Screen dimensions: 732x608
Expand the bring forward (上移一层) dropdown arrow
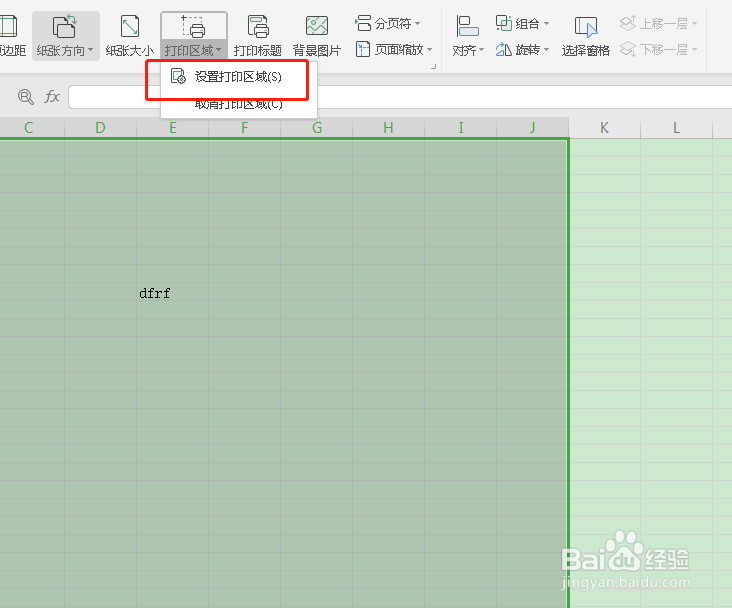[695, 23]
